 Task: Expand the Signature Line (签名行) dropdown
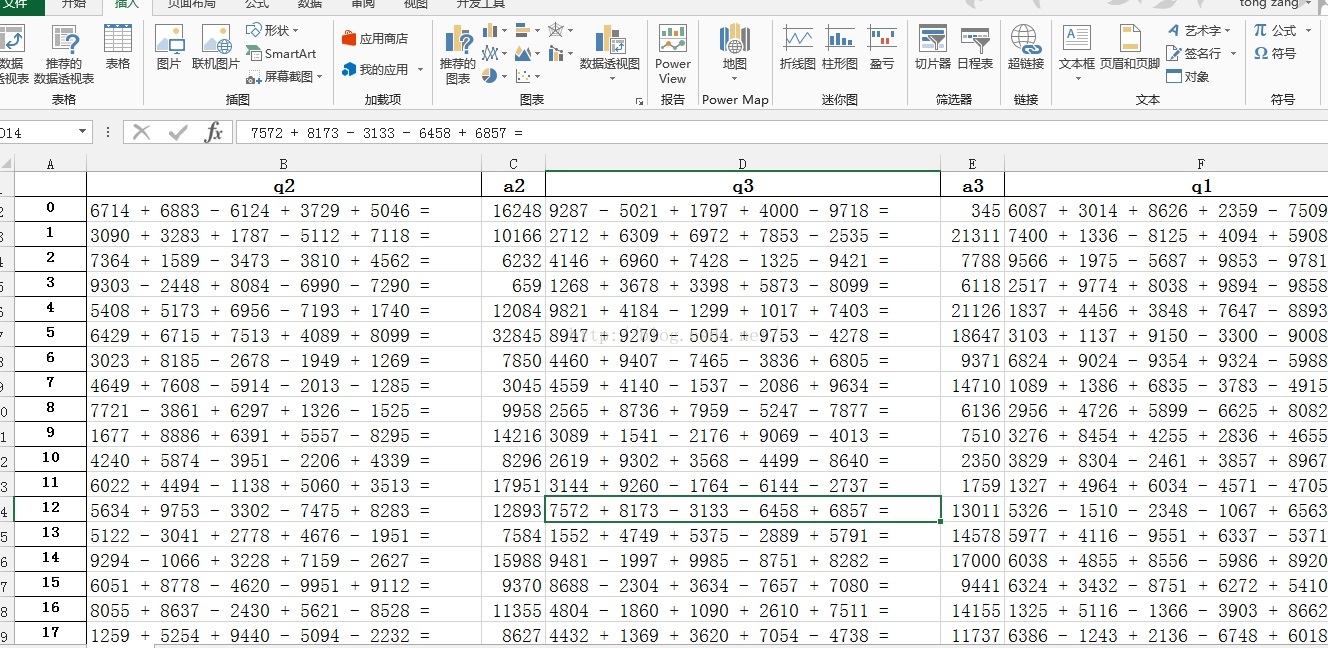(1233, 53)
